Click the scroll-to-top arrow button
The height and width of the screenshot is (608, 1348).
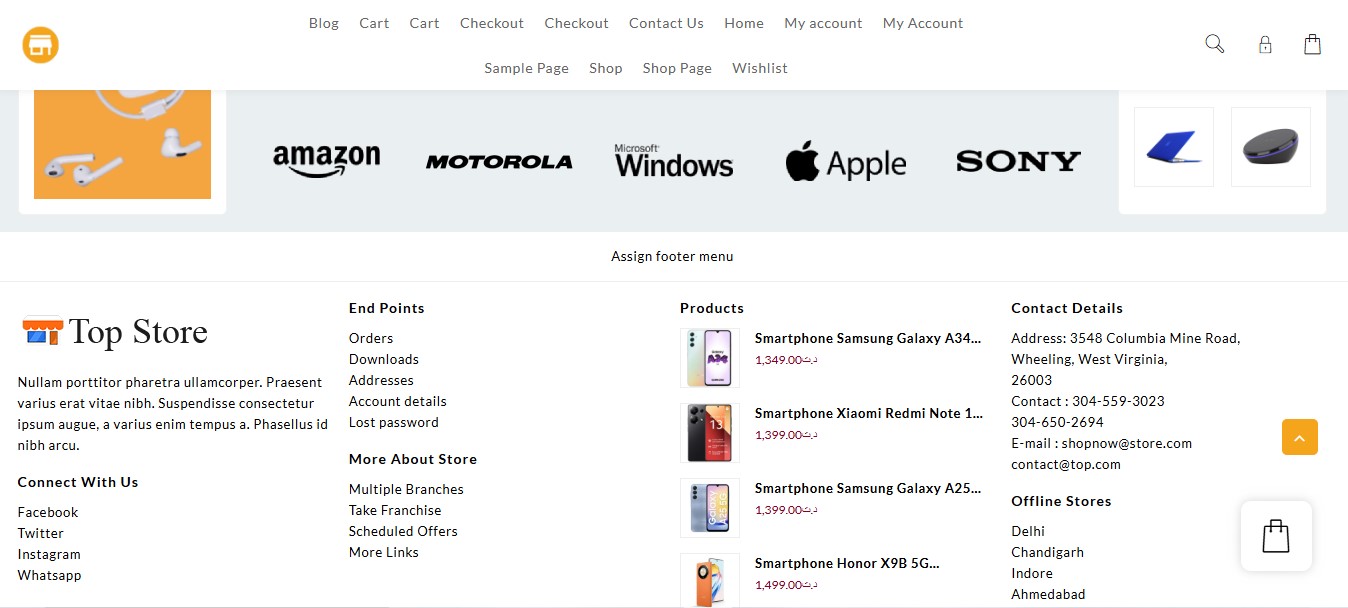[x=1299, y=437]
